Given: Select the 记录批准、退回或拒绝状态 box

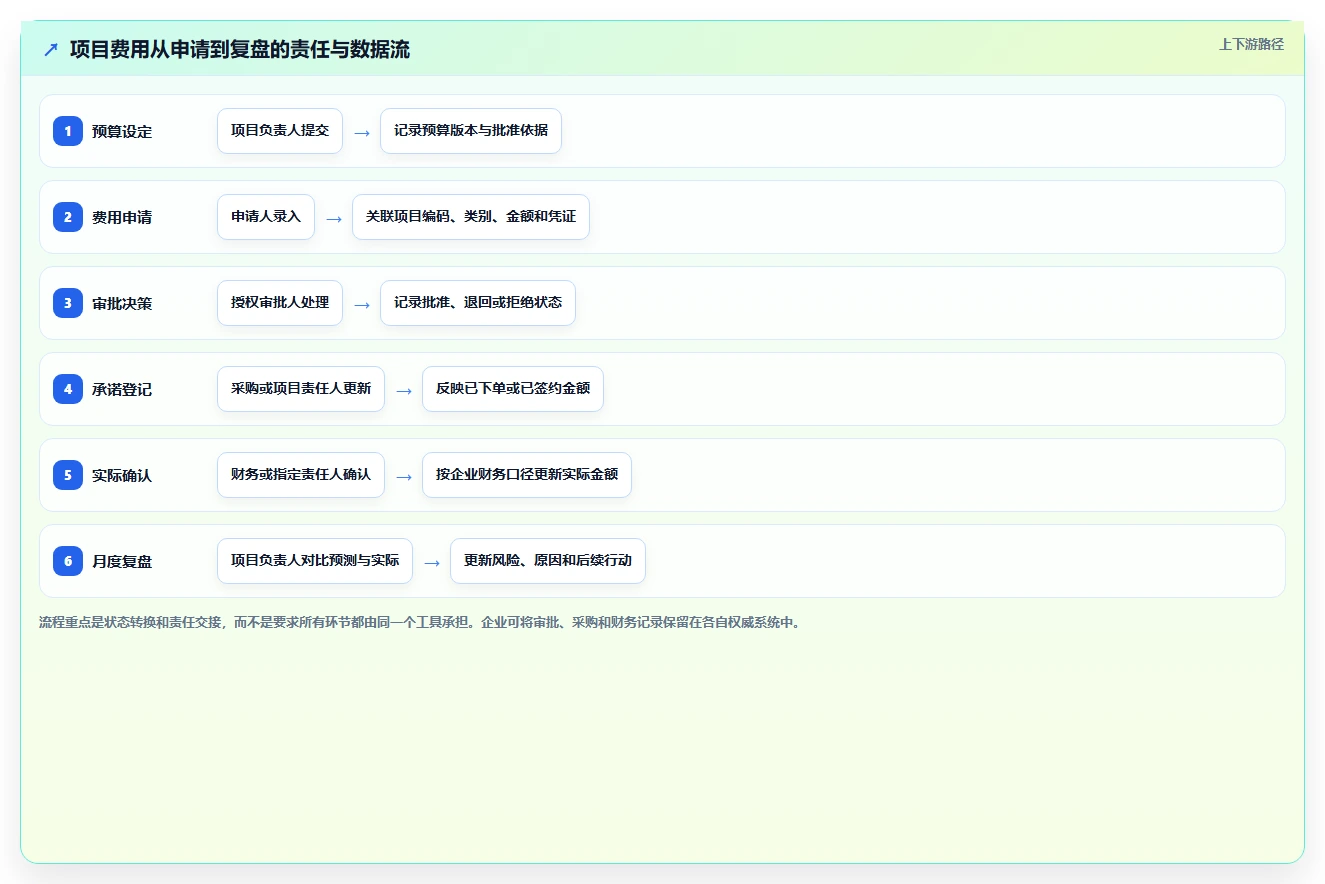Looking at the screenshot, I should pos(478,303).
